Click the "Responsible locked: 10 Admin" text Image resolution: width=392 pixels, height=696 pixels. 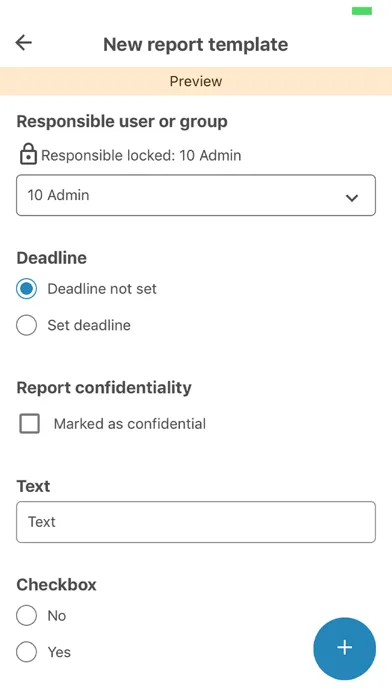pos(141,155)
